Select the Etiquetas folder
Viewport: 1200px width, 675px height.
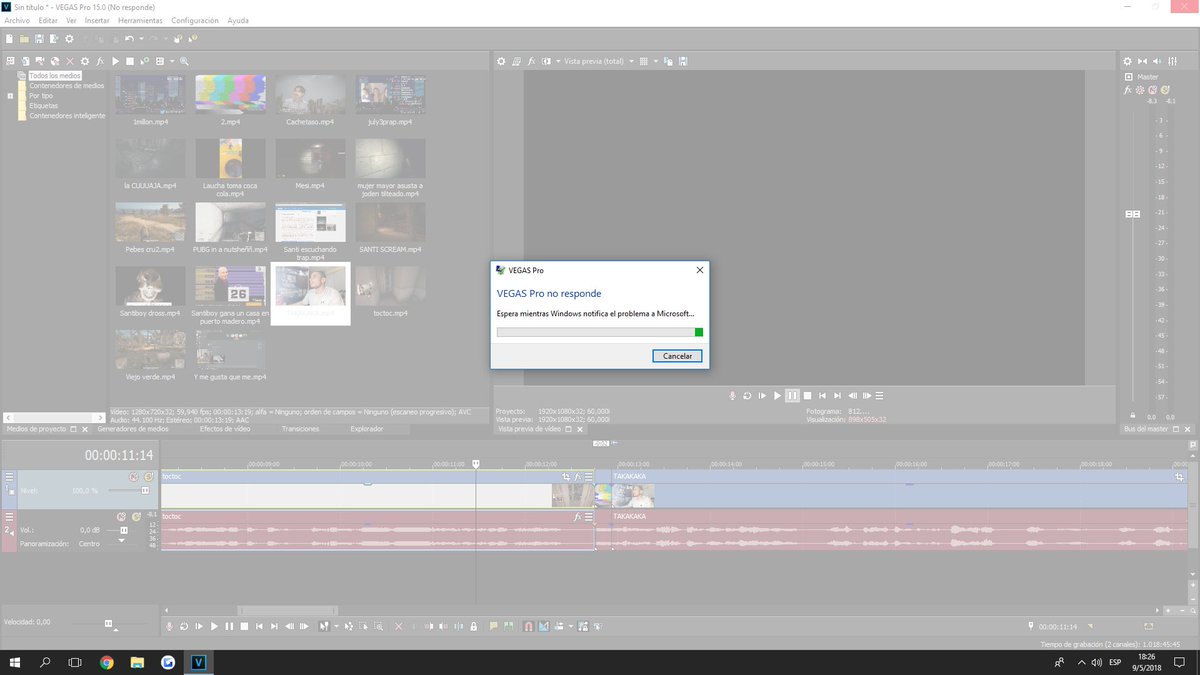(43, 106)
